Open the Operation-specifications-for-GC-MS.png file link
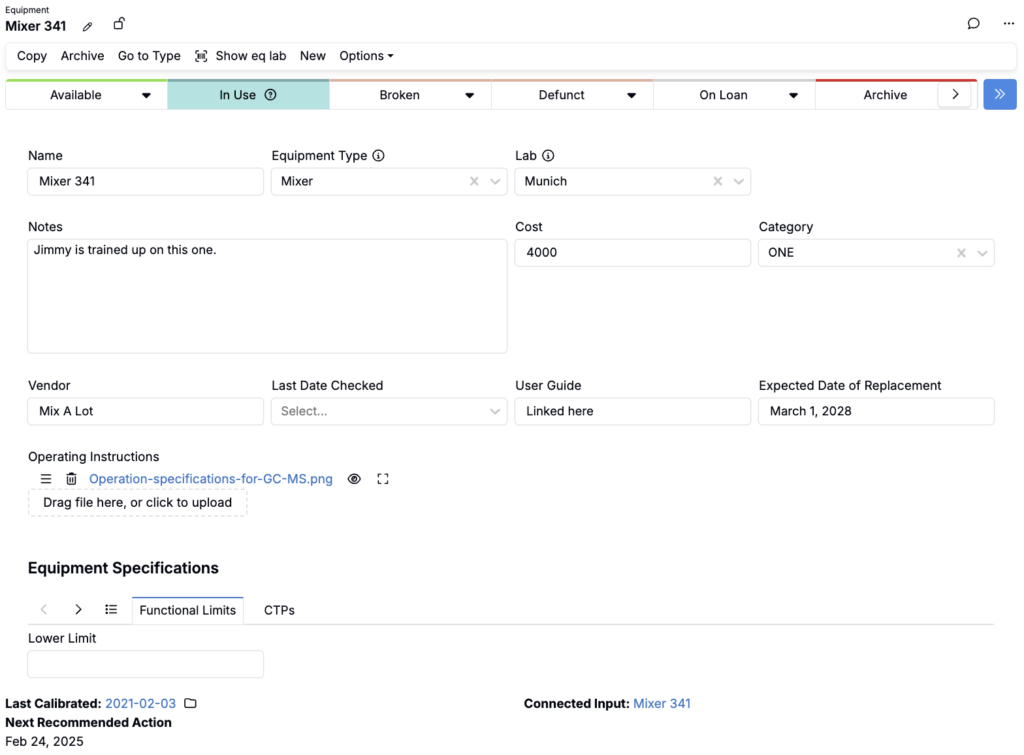The width and height of the screenshot is (1024, 755). pos(211,479)
